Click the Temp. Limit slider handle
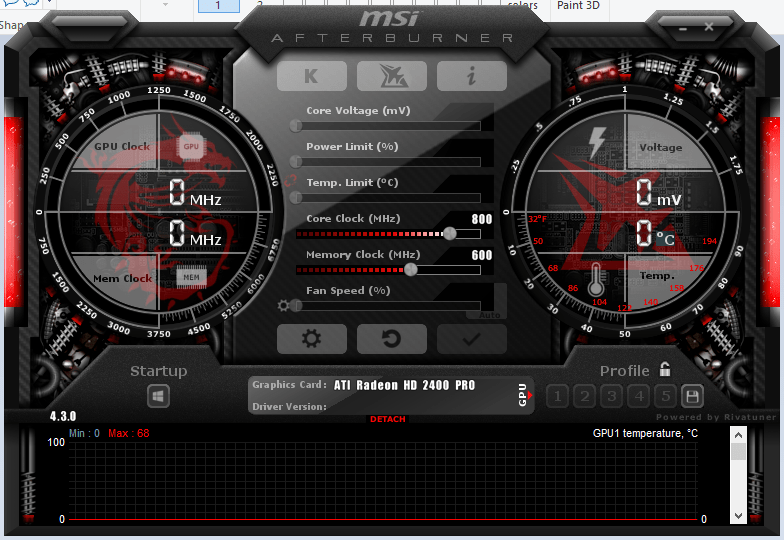Screen dimensions: 784x540 (x=296, y=198)
